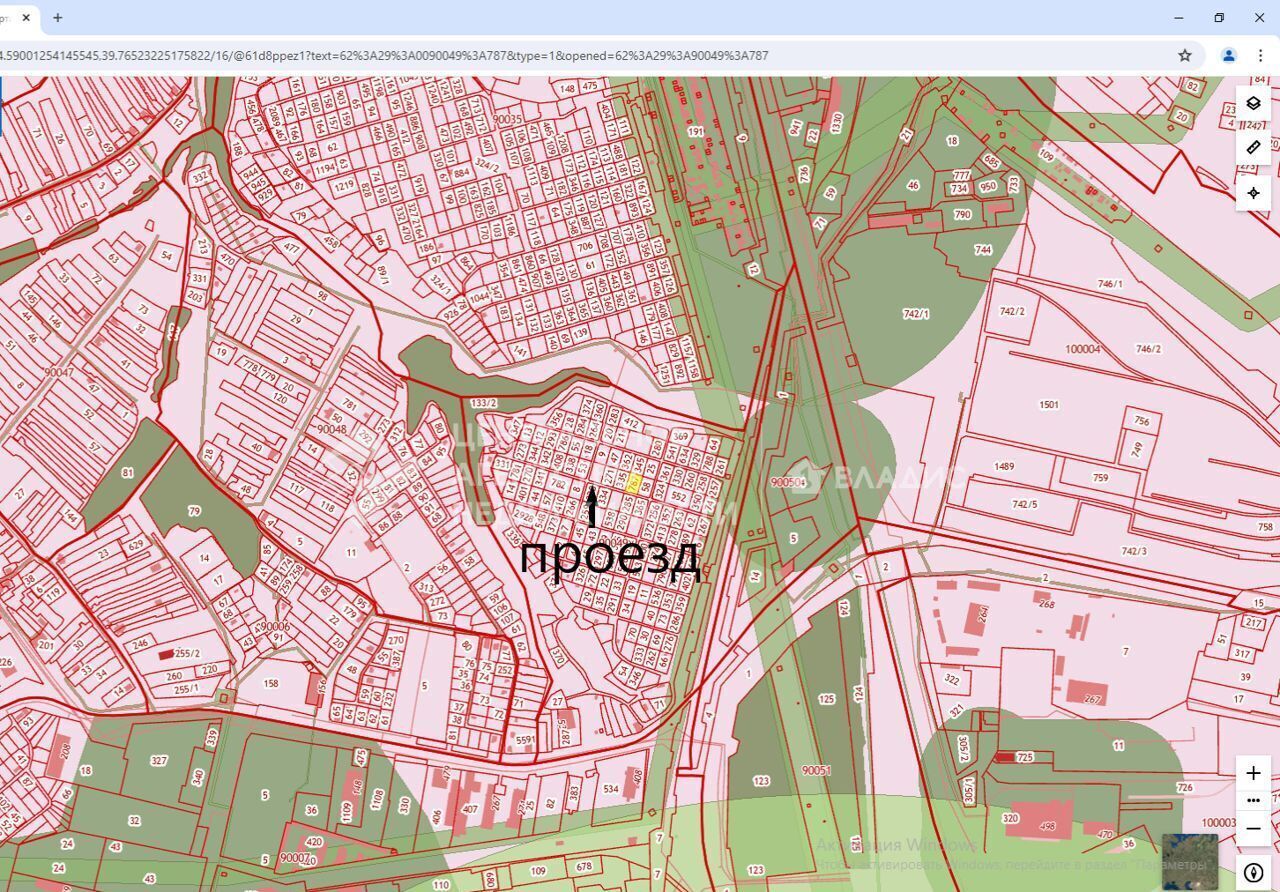
Task: Click parcel labeled 267
Action: 1093,699
